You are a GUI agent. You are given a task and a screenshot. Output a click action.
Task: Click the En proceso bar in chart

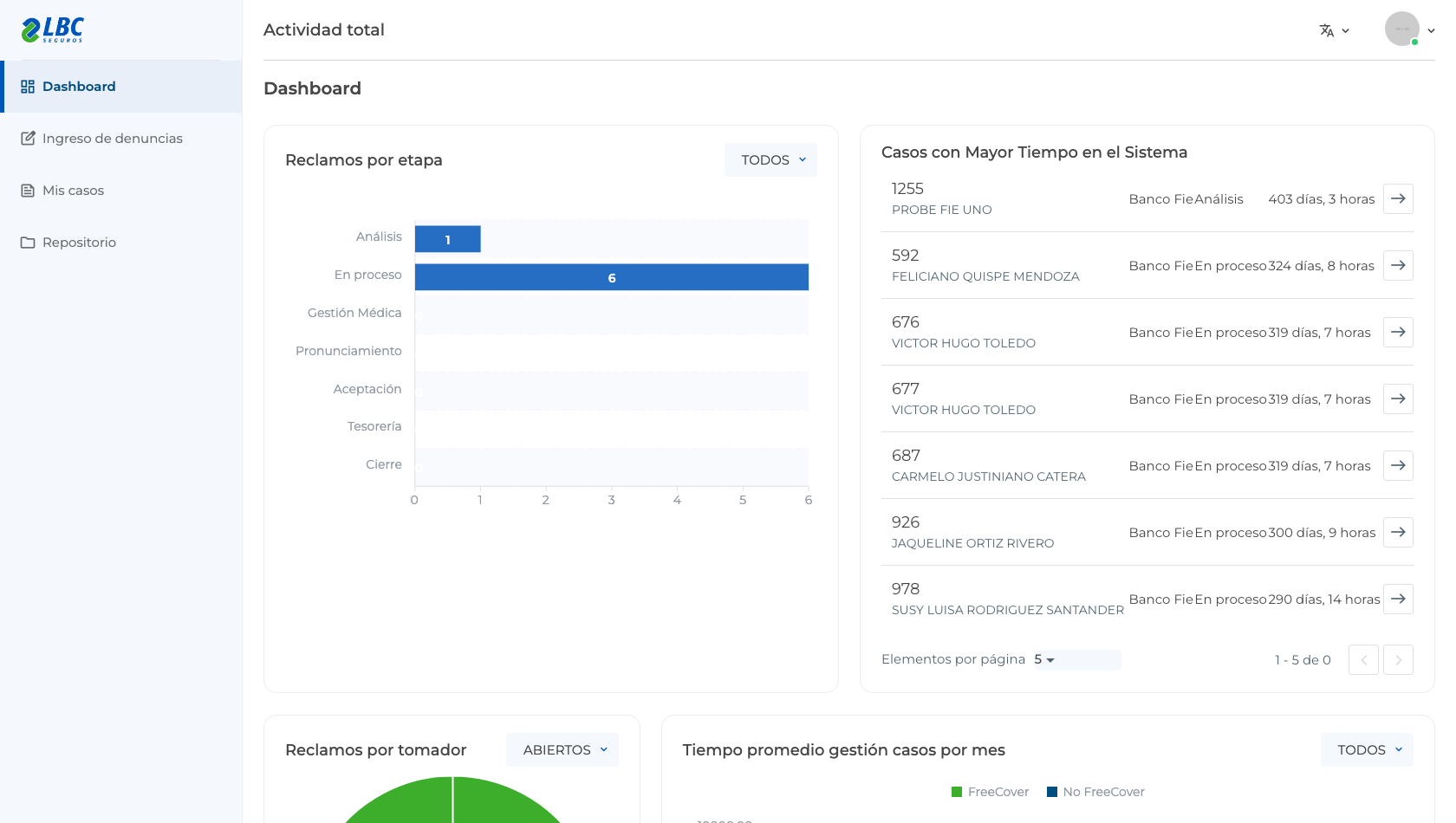coord(612,277)
